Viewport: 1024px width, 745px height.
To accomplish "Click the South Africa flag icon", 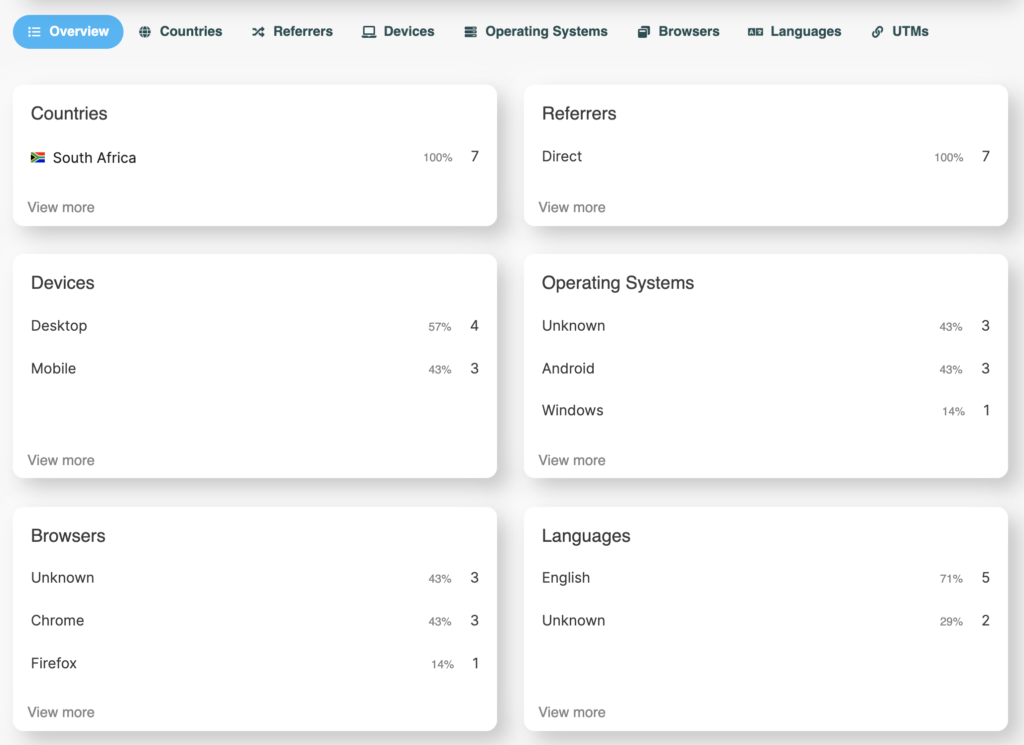I will (38, 157).
